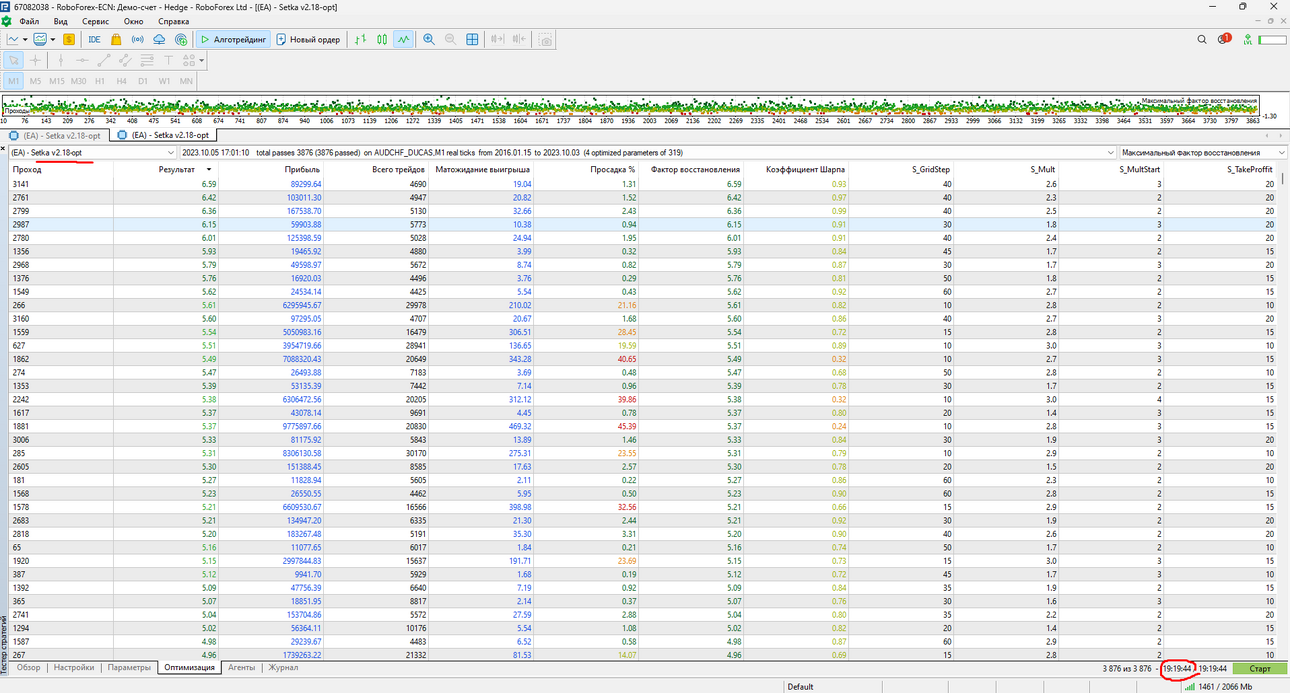Select the equidistant channel tool

click(x=126, y=61)
